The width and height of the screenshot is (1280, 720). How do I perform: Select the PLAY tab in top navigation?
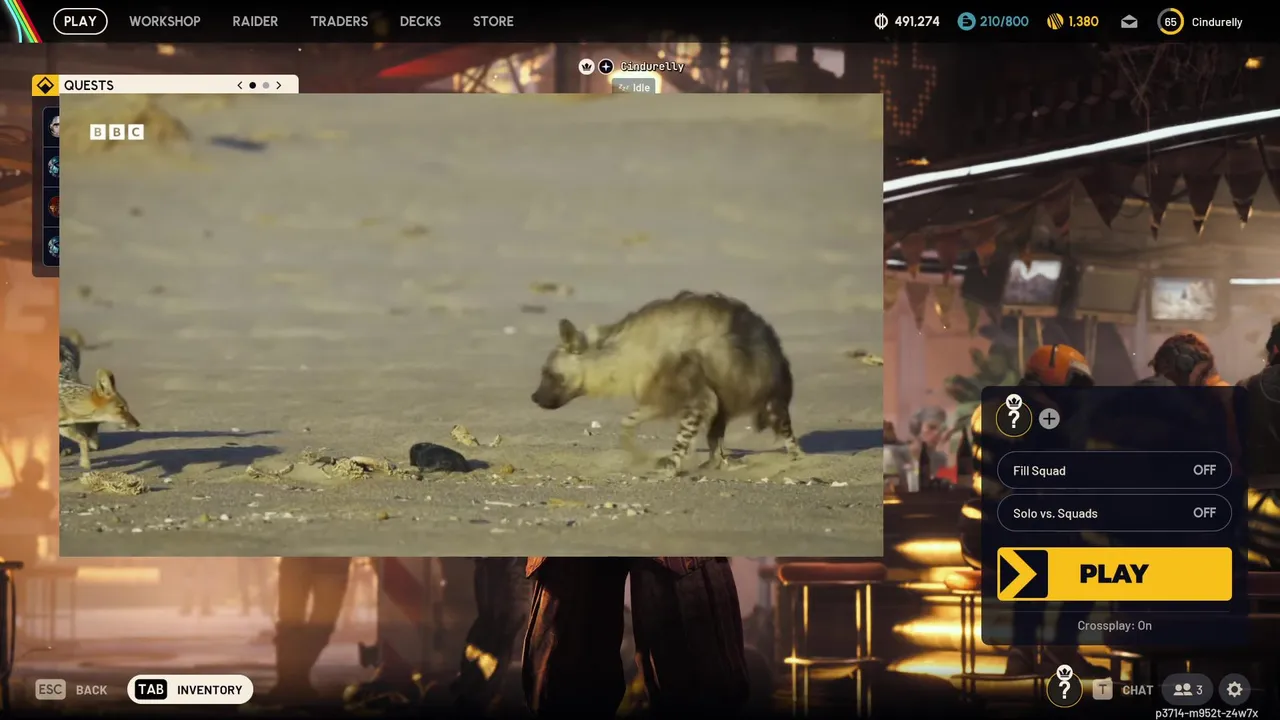pos(80,21)
